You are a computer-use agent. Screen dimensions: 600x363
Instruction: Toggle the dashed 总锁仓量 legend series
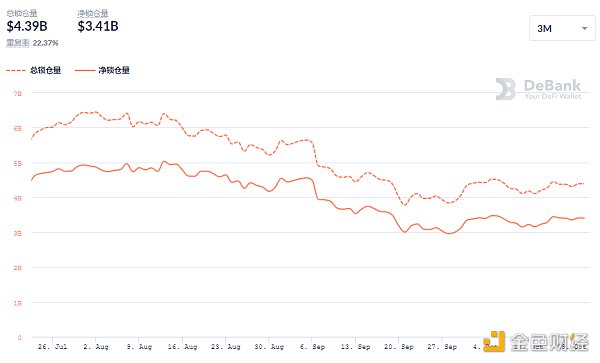pyautogui.click(x=34, y=70)
